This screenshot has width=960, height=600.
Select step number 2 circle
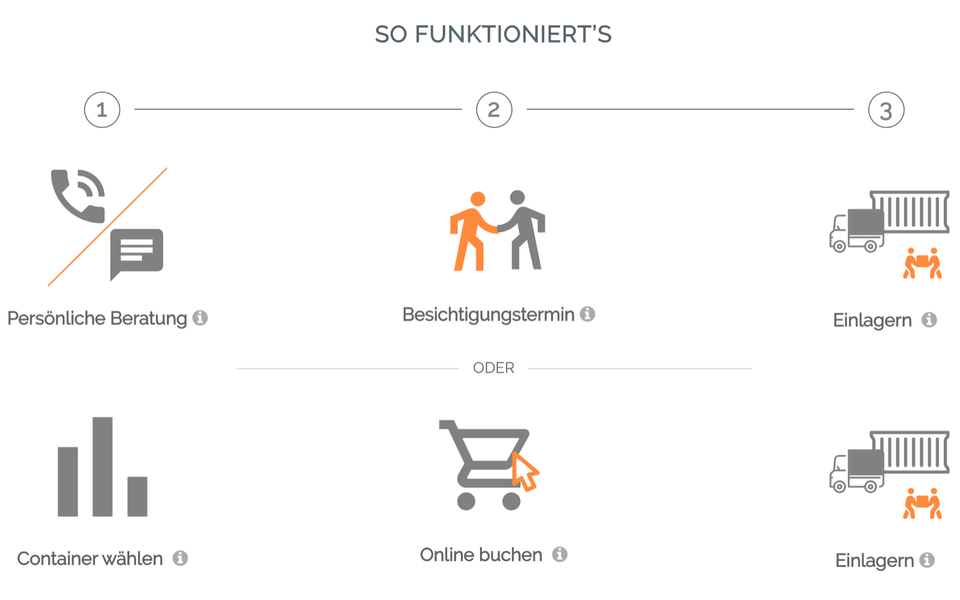(x=494, y=109)
